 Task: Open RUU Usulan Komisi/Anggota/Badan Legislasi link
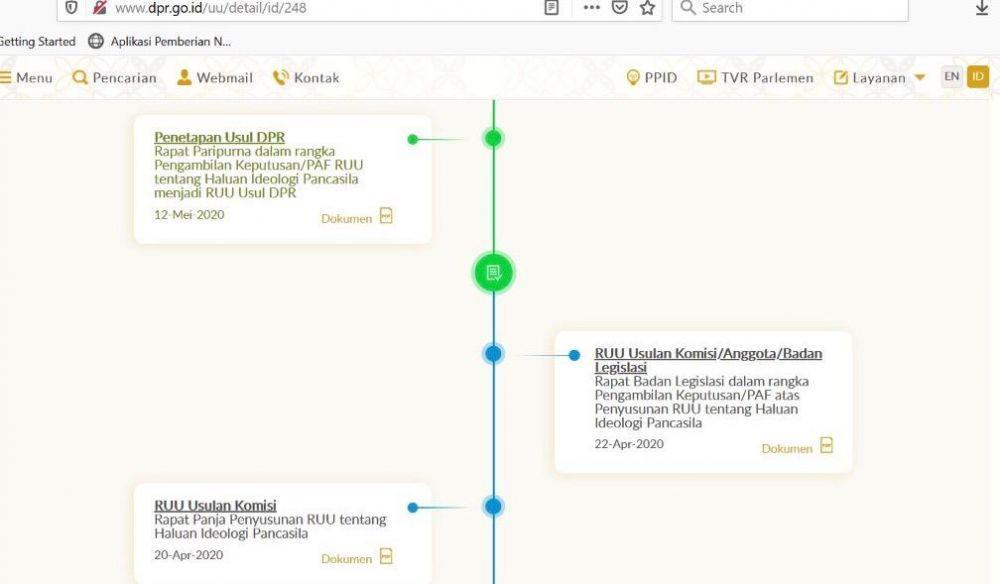tap(708, 360)
